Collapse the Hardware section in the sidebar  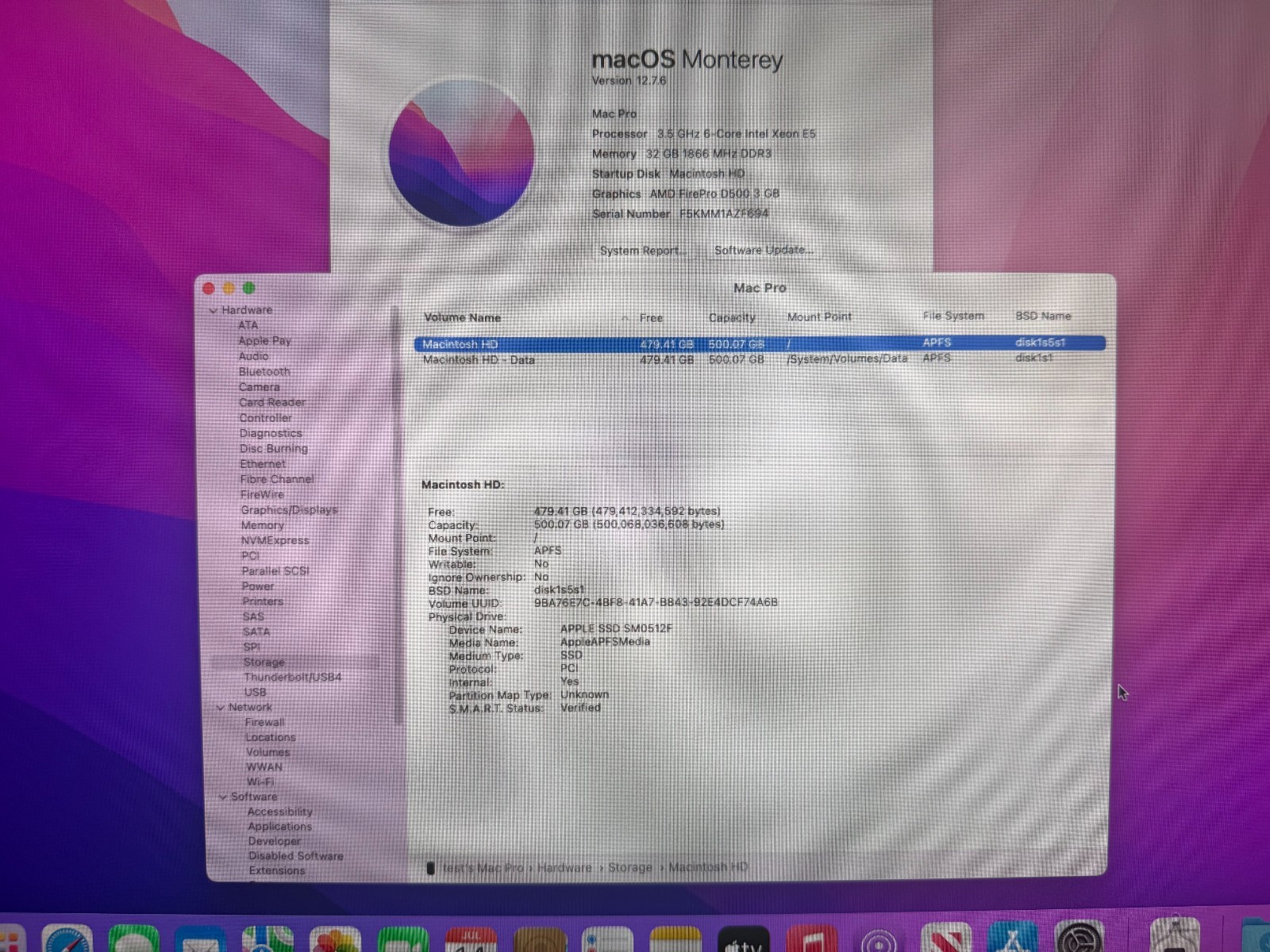(x=214, y=310)
